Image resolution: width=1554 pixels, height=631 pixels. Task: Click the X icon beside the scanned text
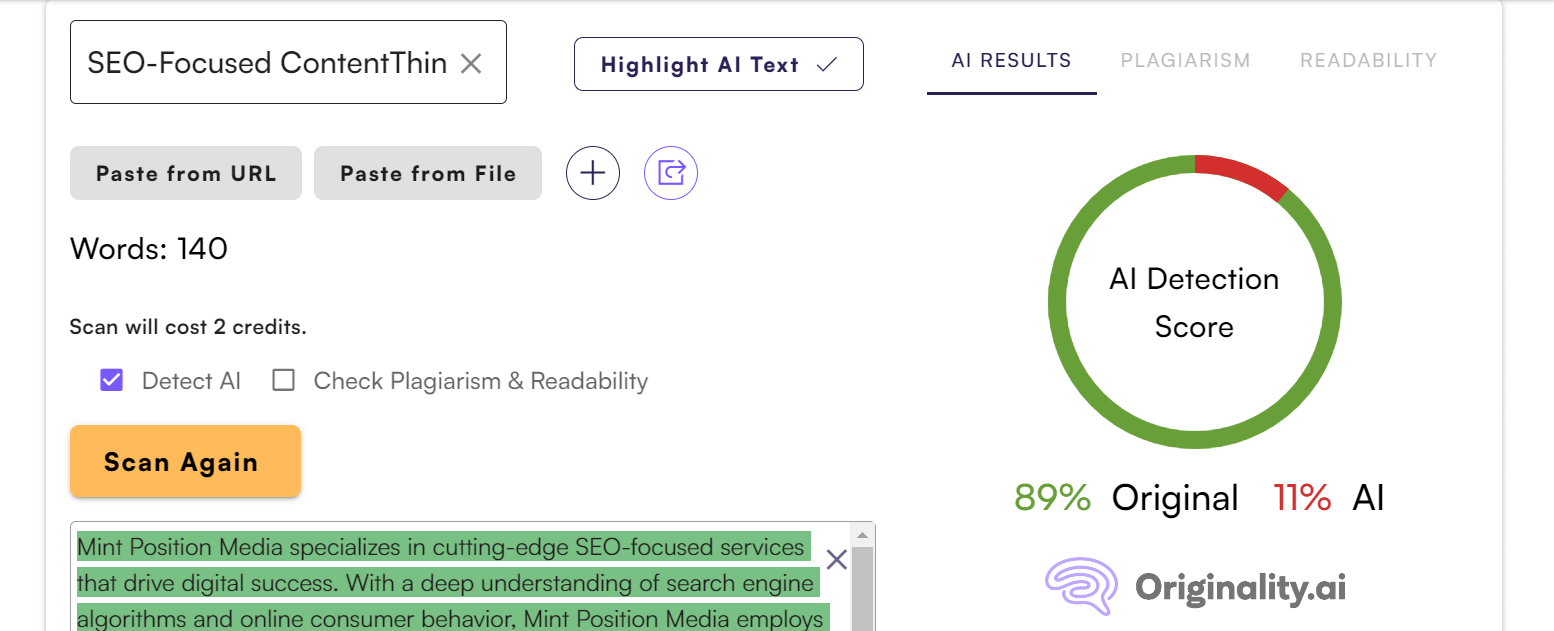pyautogui.click(x=836, y=560)
